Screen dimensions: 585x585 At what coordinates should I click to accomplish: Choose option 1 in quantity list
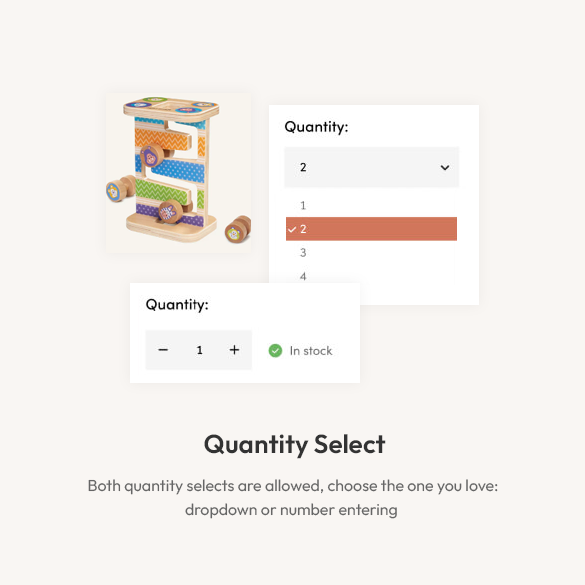click(x=371, y=205)
